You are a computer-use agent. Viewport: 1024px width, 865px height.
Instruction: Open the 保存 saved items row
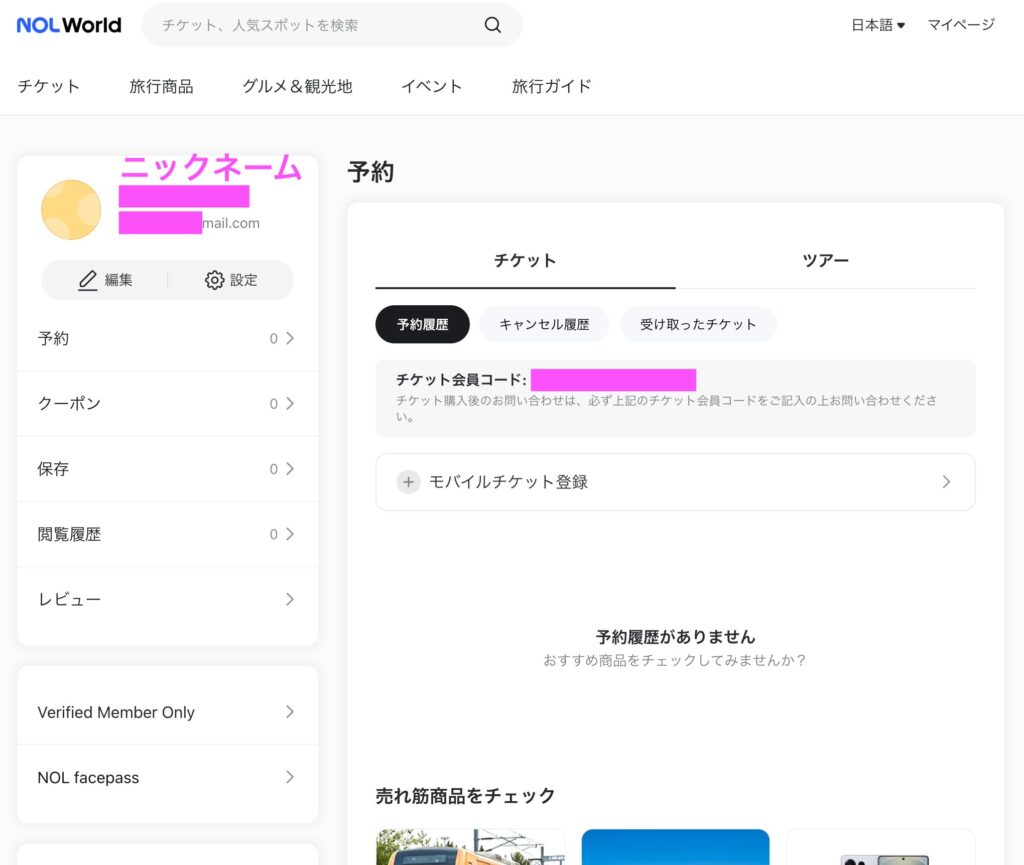(x=167, y=469)
